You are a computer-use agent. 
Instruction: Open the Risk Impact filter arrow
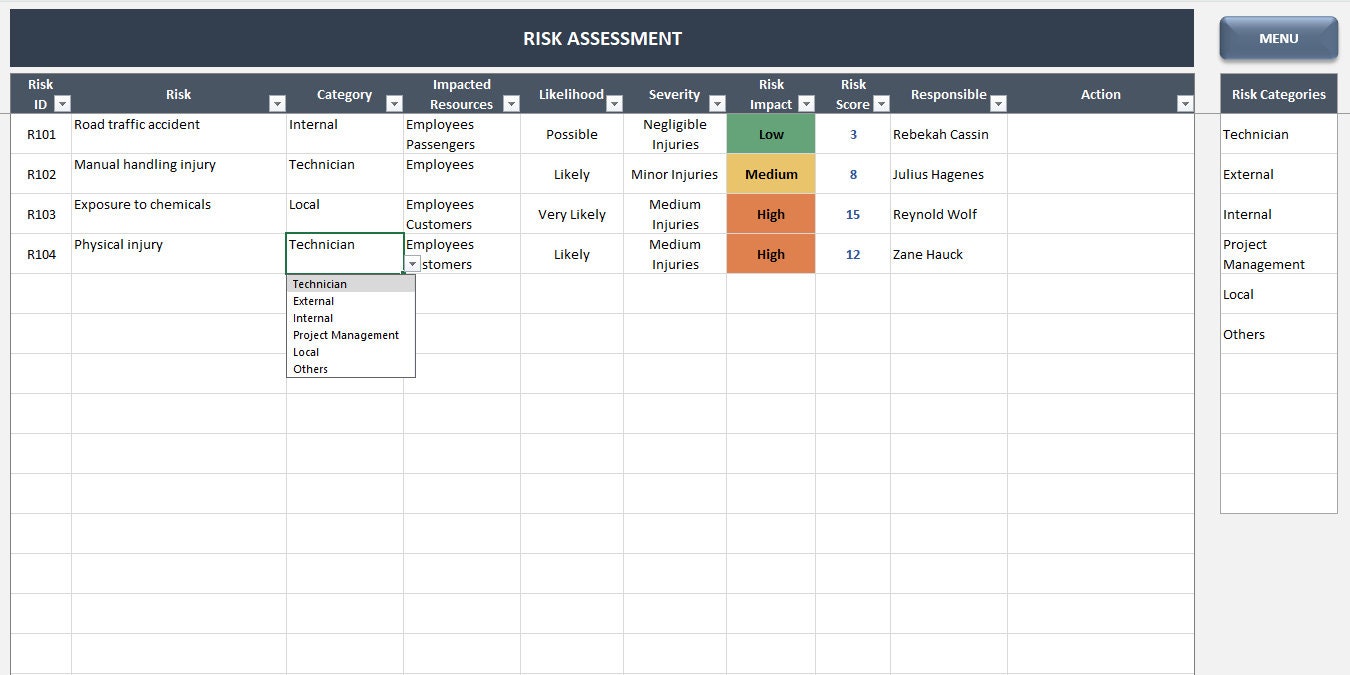click(x=806, y=104)
